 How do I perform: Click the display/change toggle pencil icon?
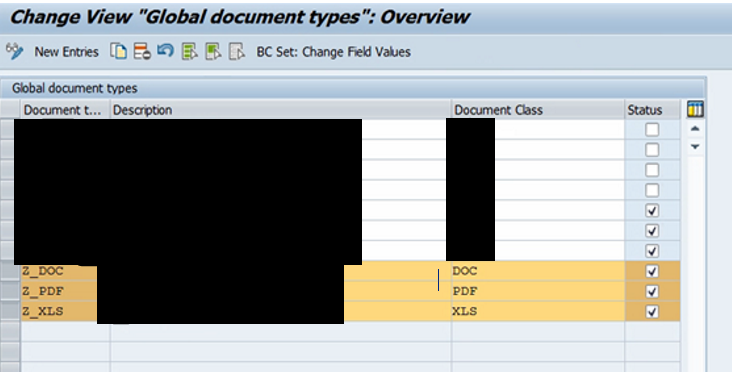point(14,51)
